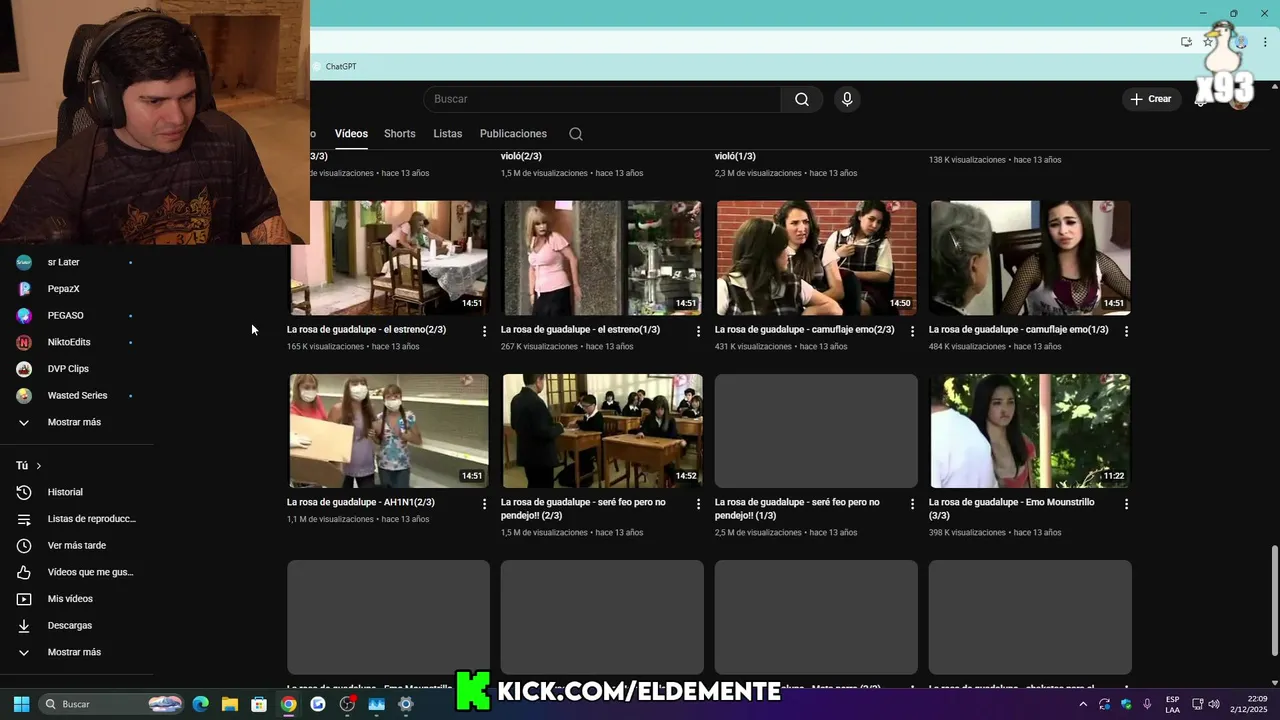
Task: Play camuflaje emo(1/3) video thumbnail
Action: pos(1030,258)
